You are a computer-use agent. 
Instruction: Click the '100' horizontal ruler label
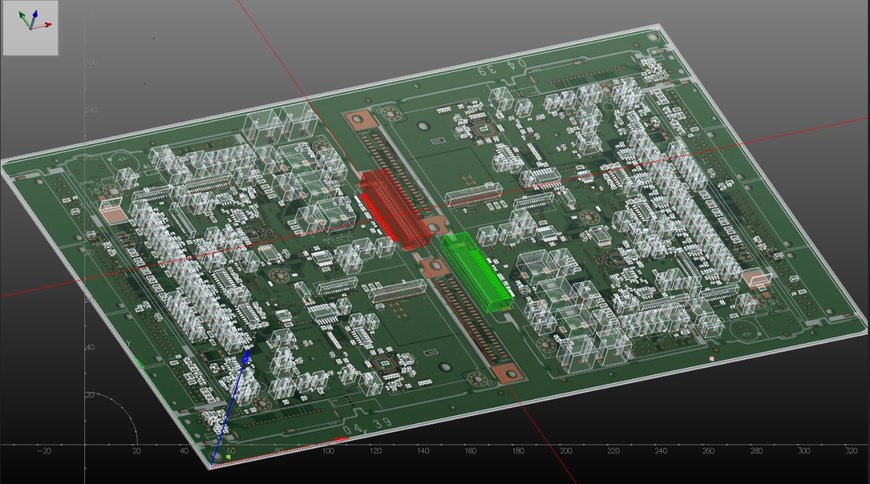pyautogui.click(x=328, y=451)
